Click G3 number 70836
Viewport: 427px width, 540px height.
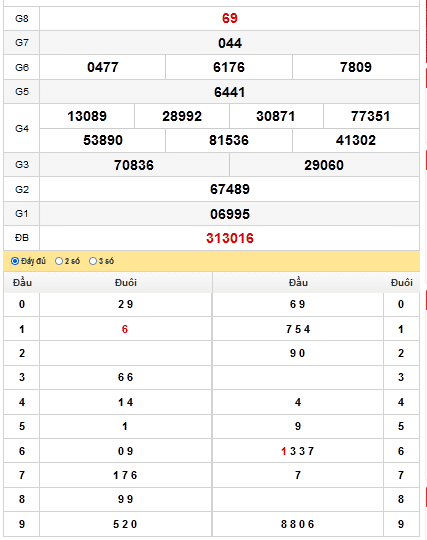pos(134,165)
